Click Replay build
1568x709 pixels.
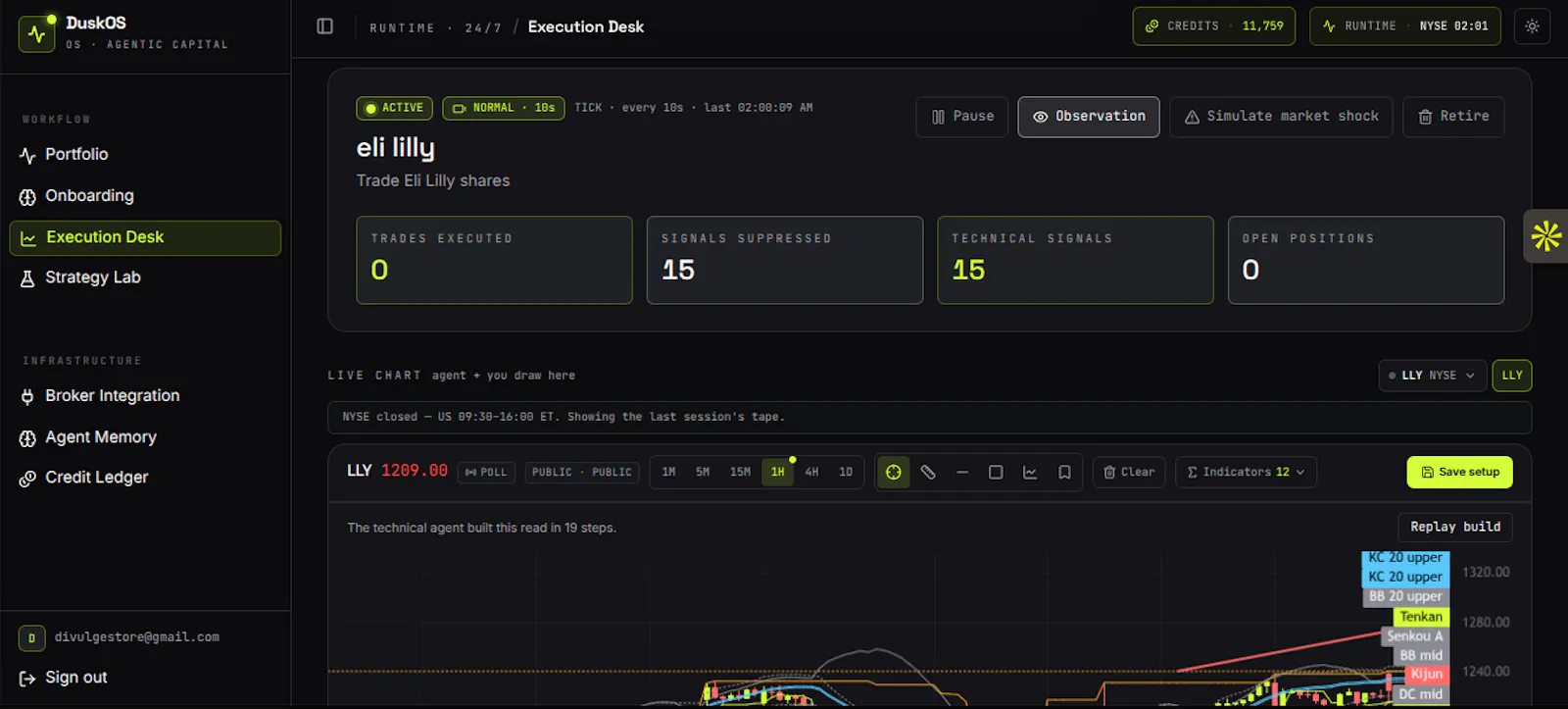pyautogui.click(x=1455, y=527)
